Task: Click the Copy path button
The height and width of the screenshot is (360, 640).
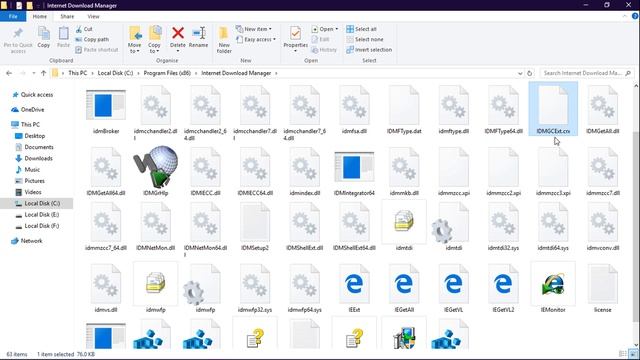Action: tap(92, 39)
